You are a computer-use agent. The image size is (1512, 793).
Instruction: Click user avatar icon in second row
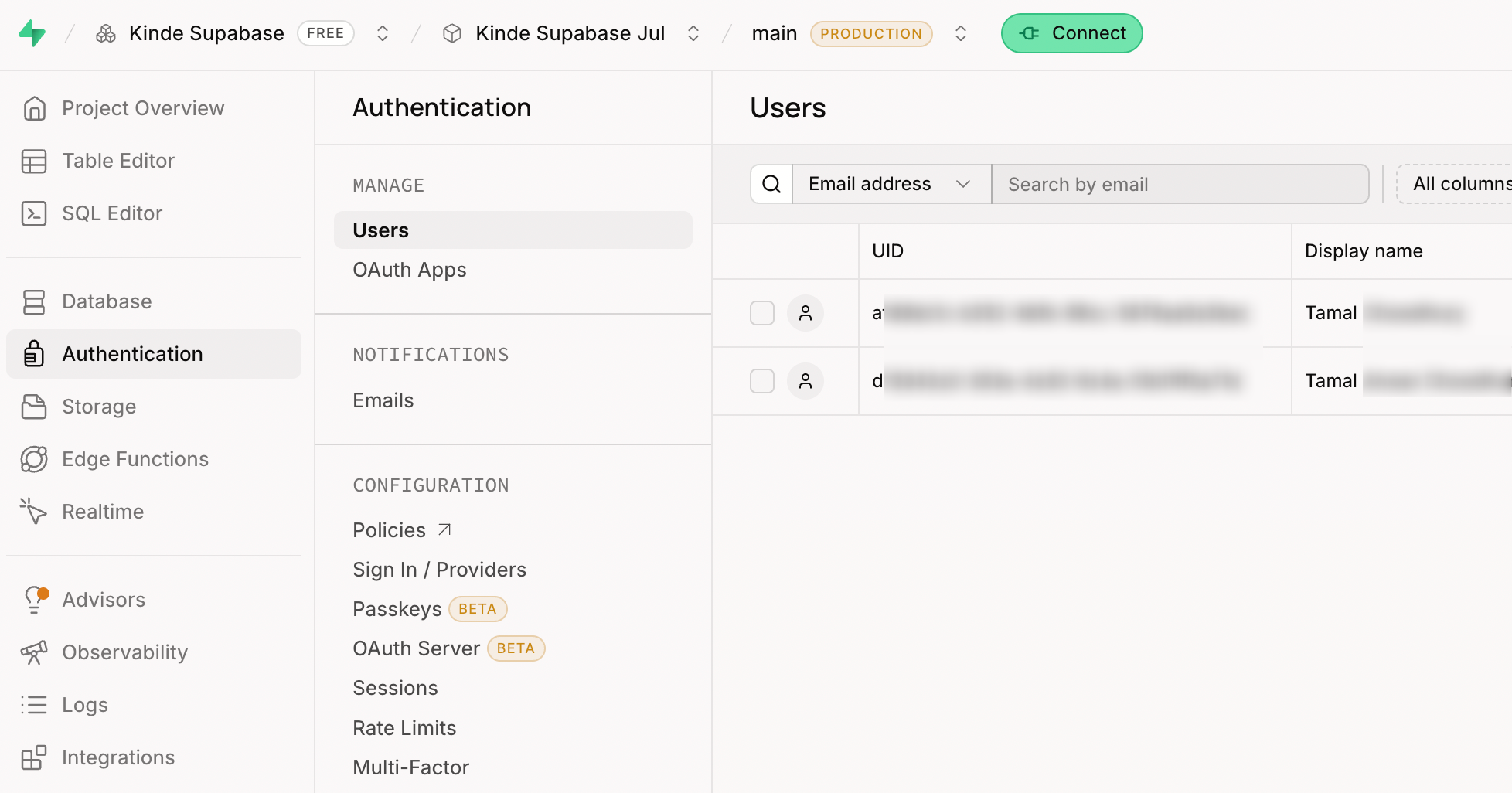[x=805, y=381]
